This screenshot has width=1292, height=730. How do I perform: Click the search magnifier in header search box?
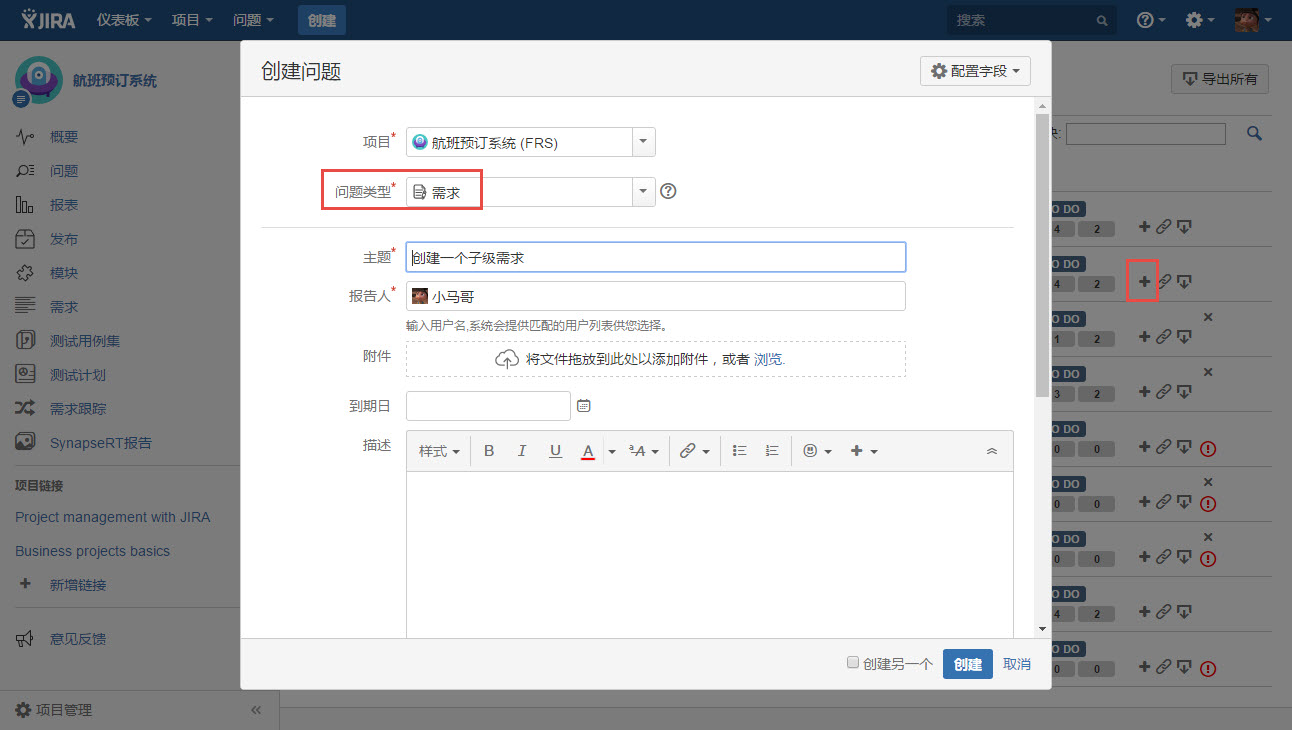click(x=1101, y=20)
